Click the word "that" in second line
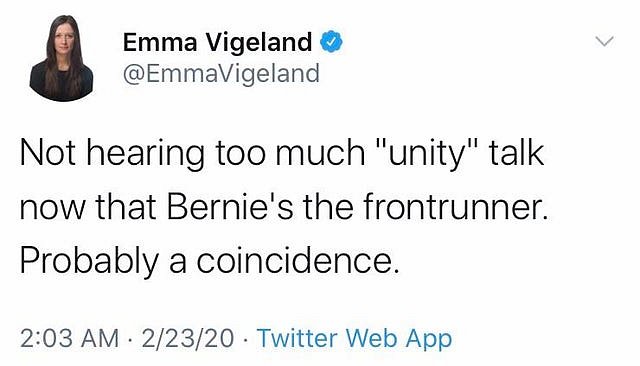 (x=126, y=206)
